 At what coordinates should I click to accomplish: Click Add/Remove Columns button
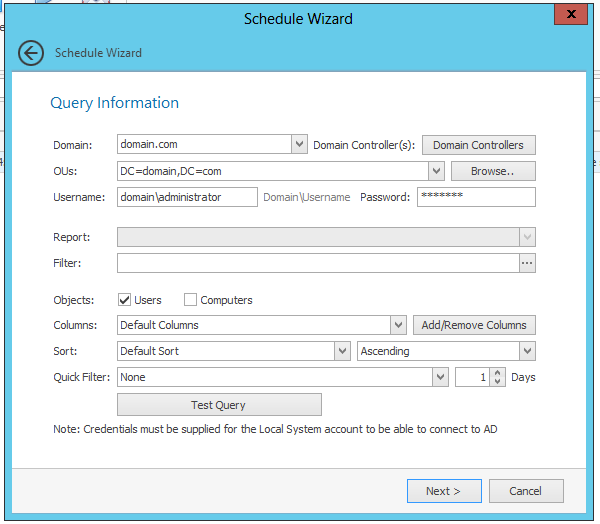(x=474, y=325)
